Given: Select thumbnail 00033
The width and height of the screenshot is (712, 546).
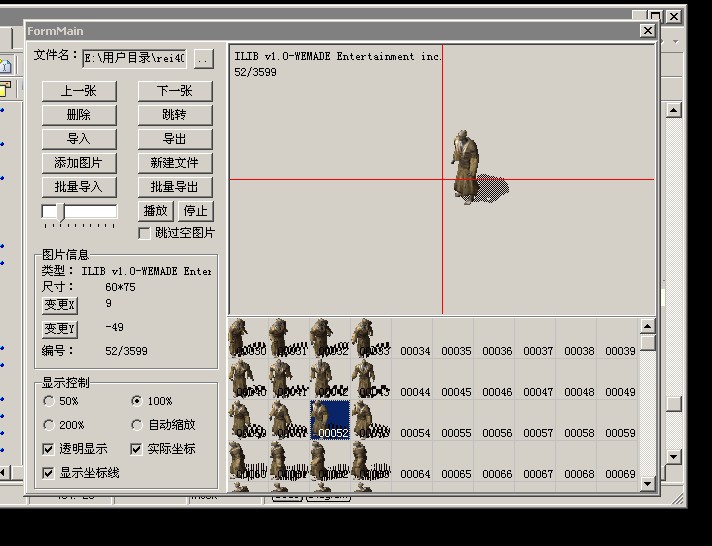Looking at the screenshot, I should [x=371, y=338].
